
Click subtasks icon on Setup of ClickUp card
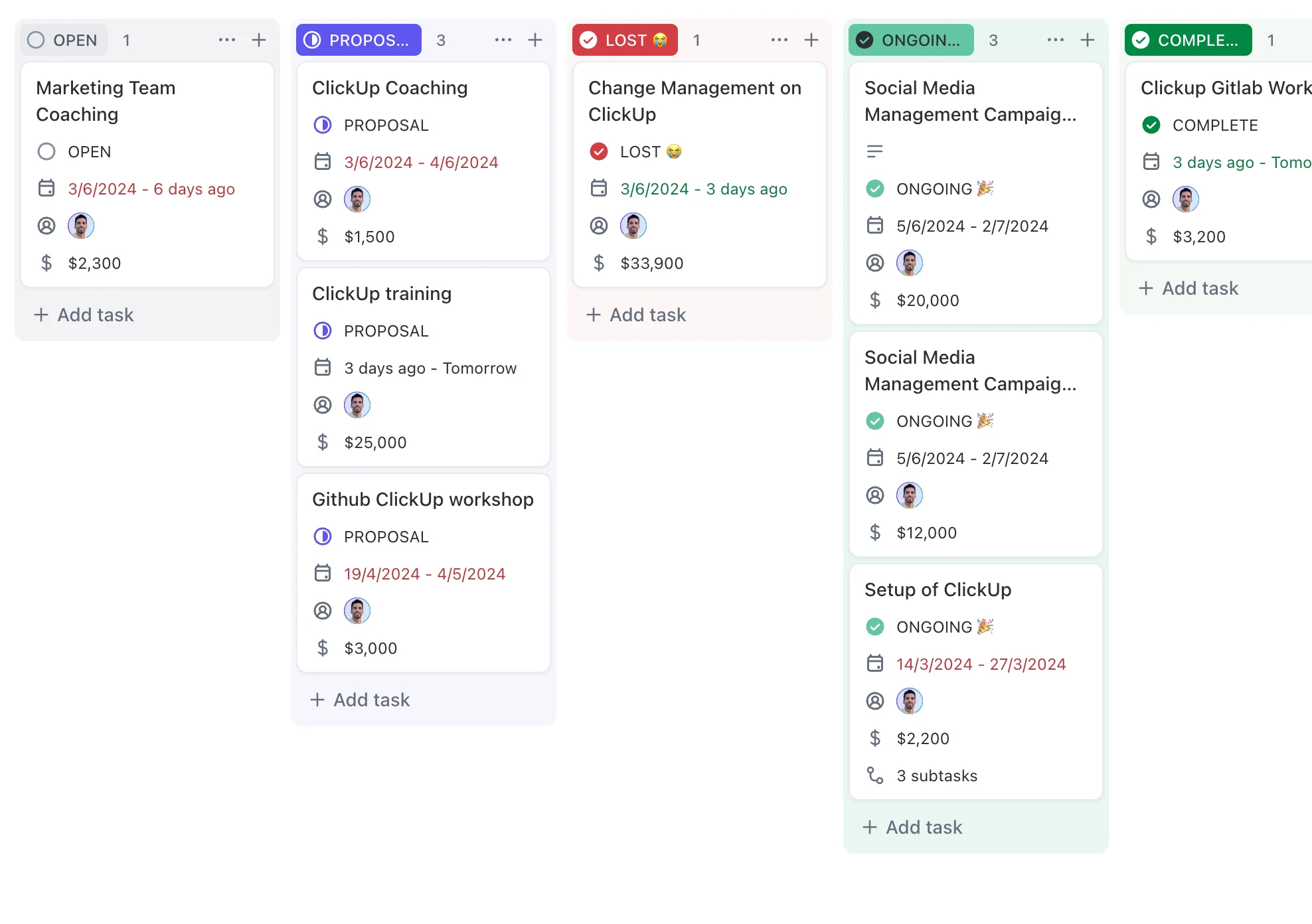click(x=875, y=775)
